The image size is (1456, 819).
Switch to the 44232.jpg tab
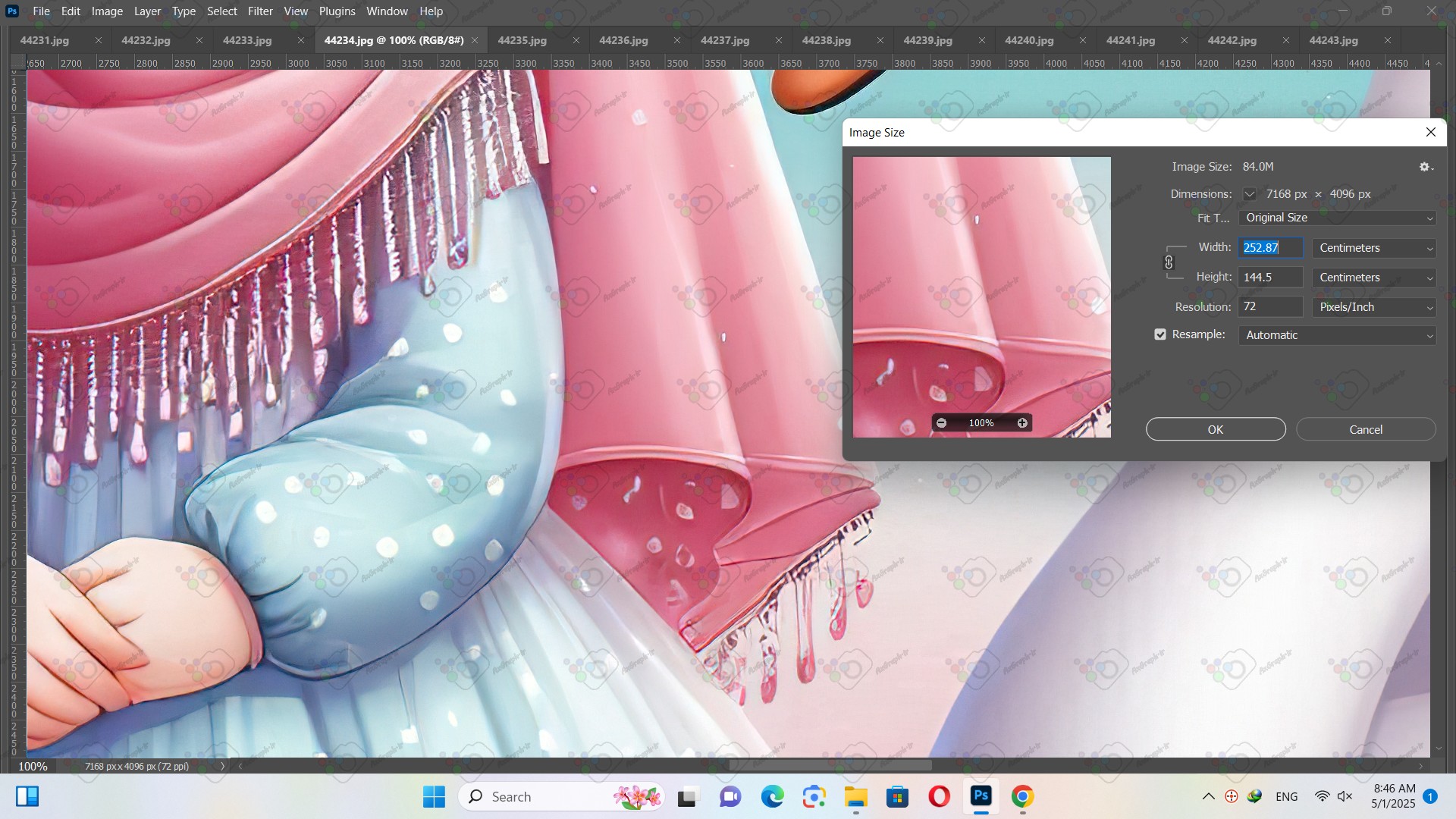tap(146, 40)
